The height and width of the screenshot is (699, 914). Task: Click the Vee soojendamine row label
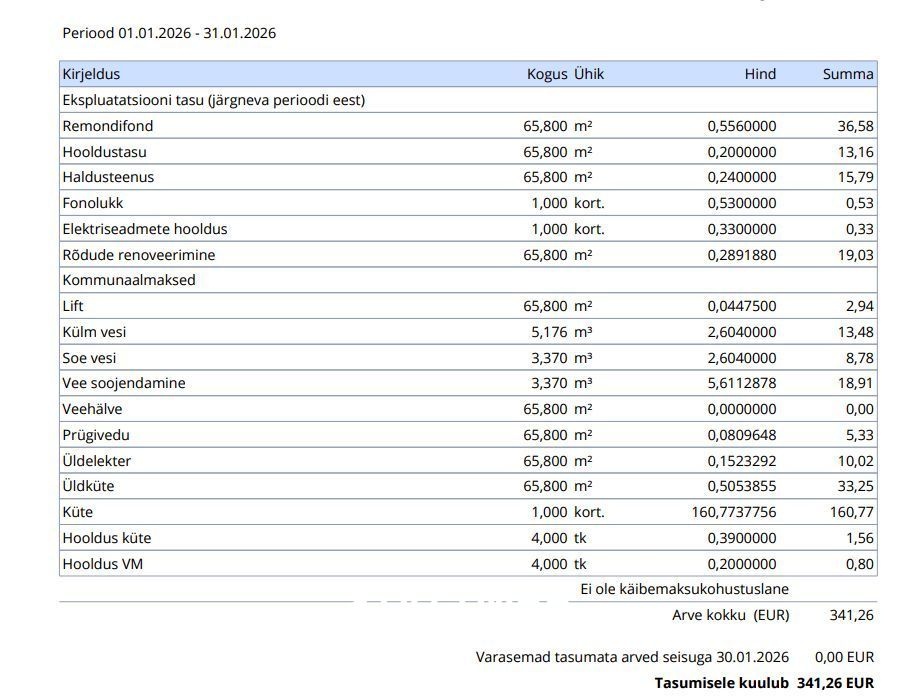pyautogui.click(x=124, y=383)
